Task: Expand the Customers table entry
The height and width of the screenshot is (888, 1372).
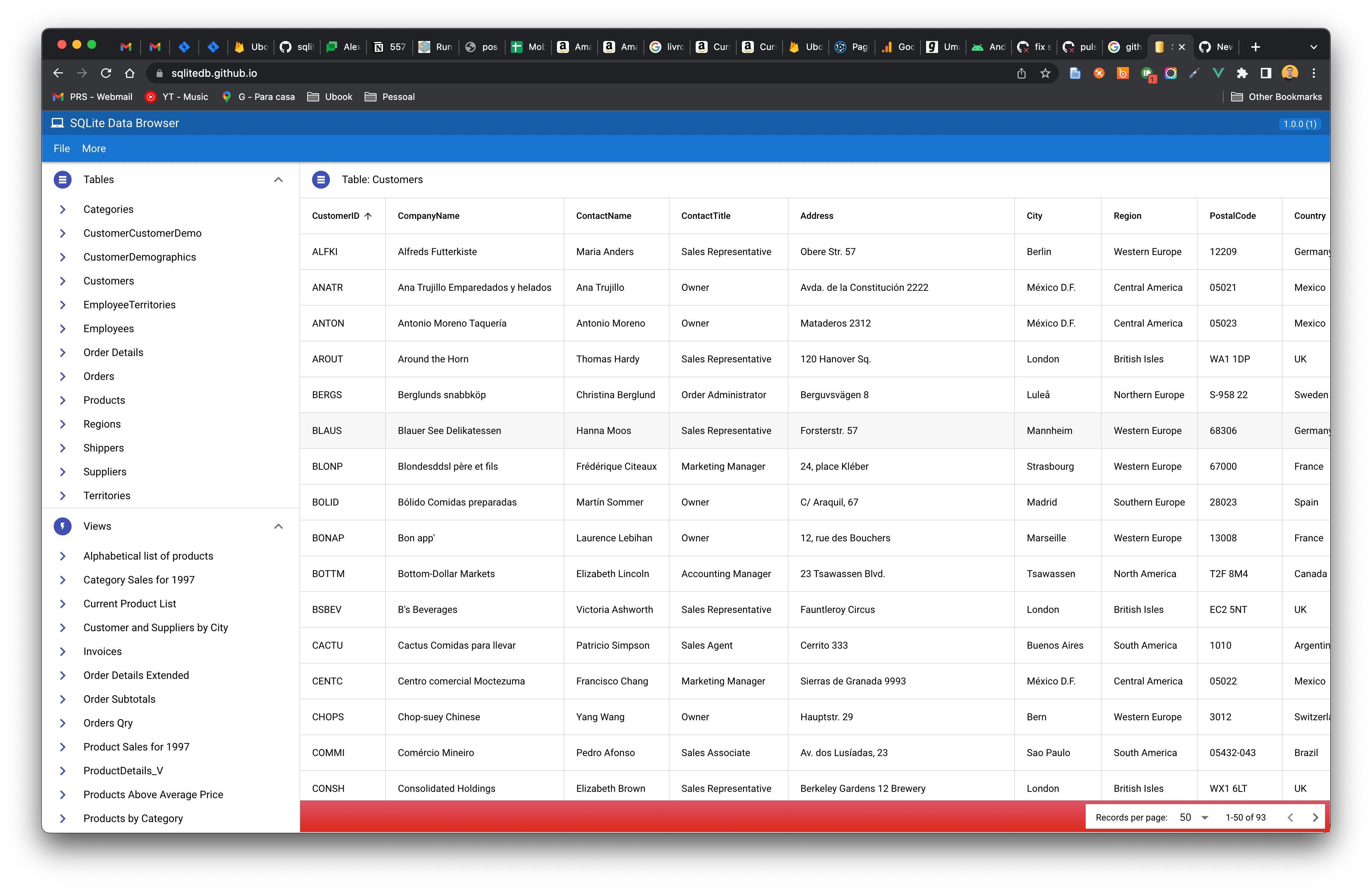Action: (63, 281)
